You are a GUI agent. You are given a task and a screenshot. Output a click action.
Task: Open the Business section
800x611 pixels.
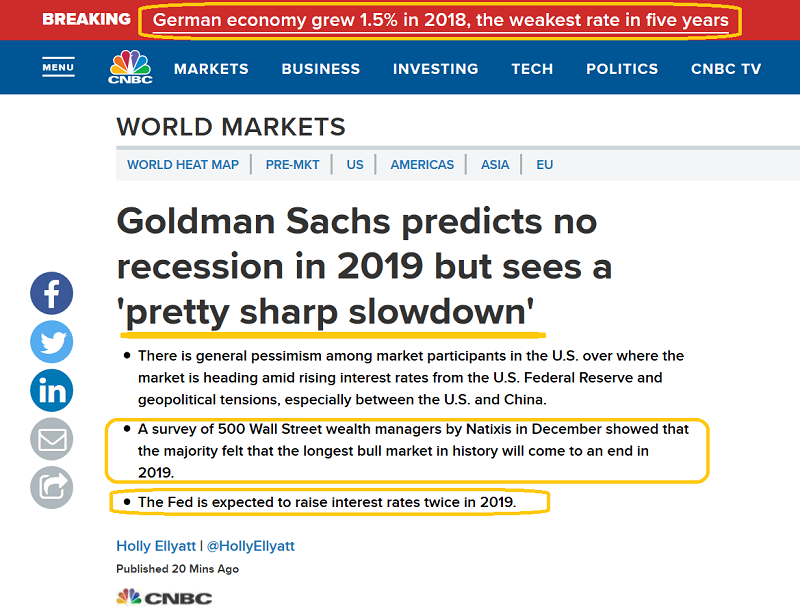(x=320, y=69)
